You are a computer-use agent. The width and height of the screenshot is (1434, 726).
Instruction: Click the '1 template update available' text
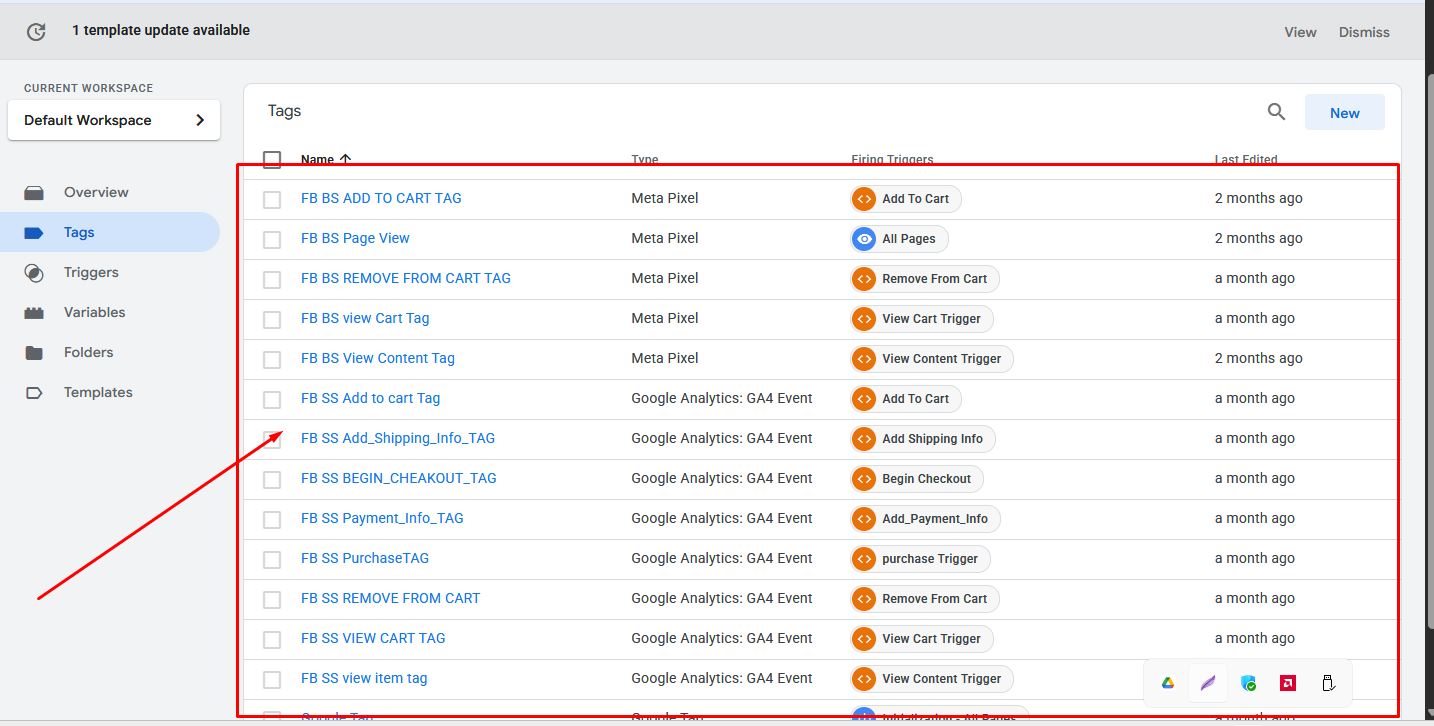pyautogui.click(x=161, y=30)
